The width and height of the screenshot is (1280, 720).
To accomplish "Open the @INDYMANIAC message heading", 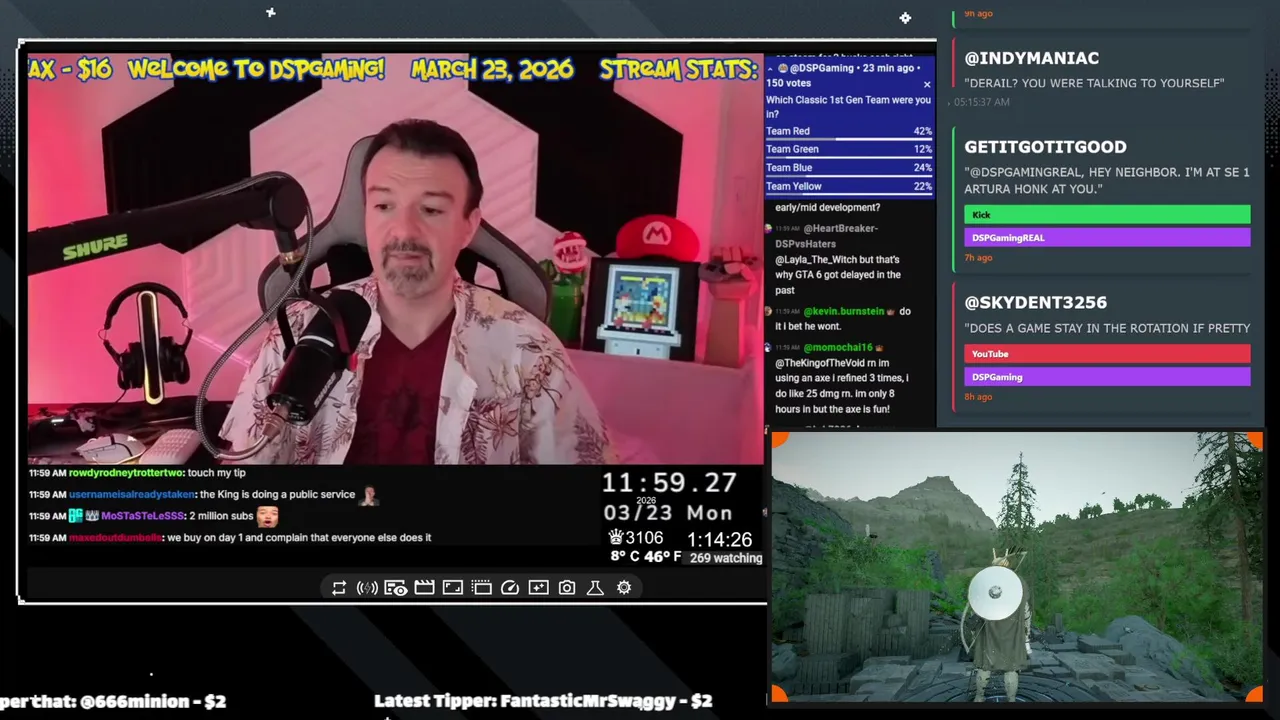I will (1031, 58).
